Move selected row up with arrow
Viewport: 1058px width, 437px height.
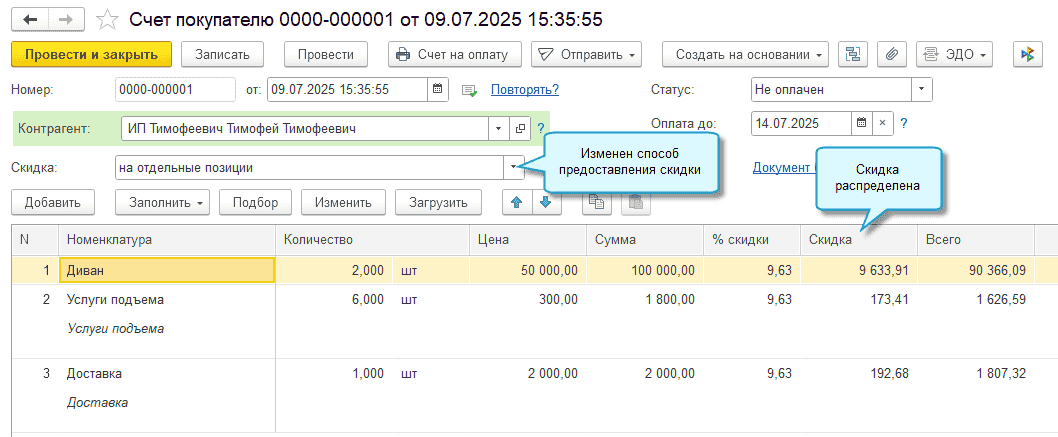tap(516, 201)
